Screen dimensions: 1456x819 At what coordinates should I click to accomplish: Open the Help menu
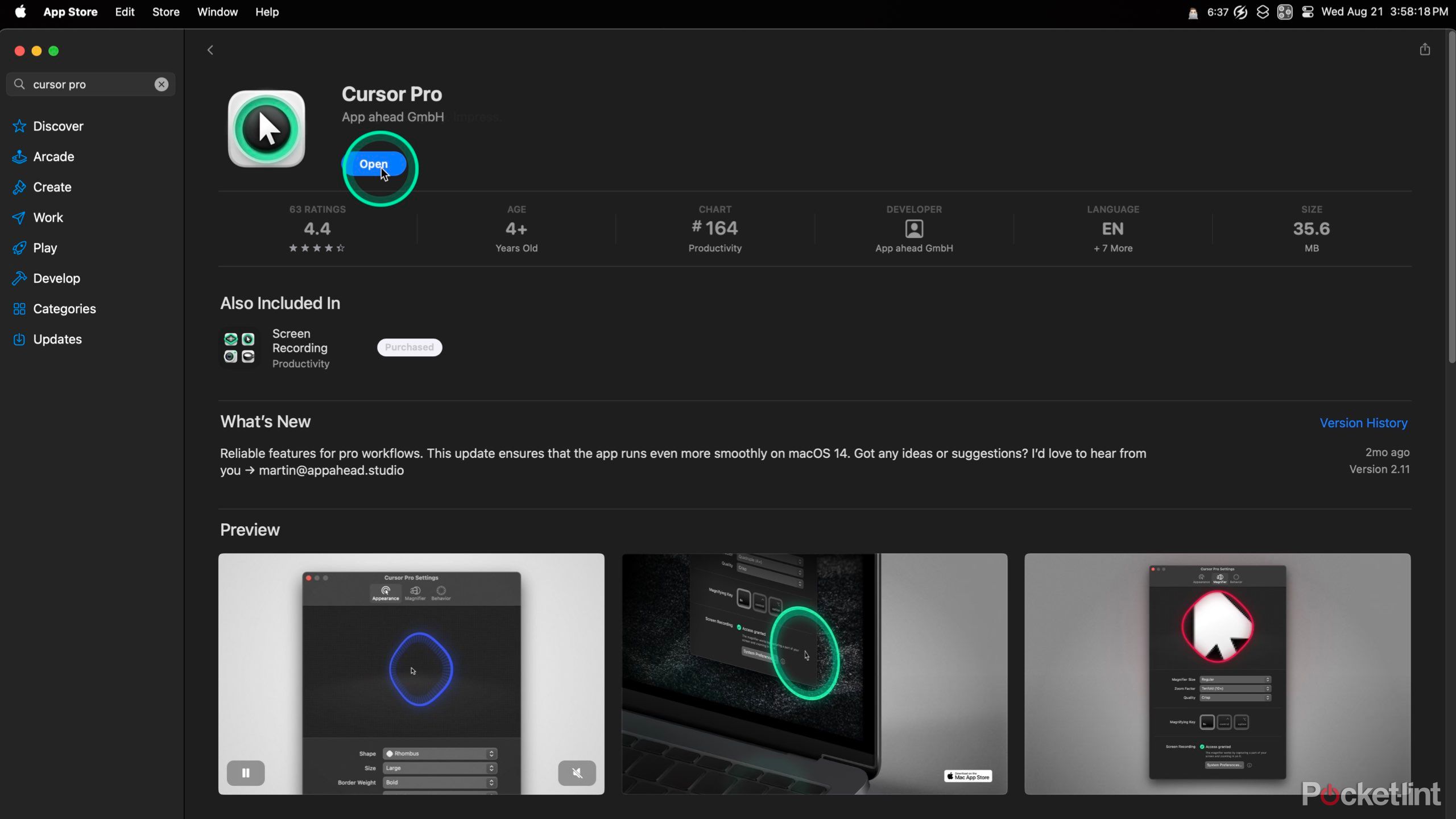(267, 11)
